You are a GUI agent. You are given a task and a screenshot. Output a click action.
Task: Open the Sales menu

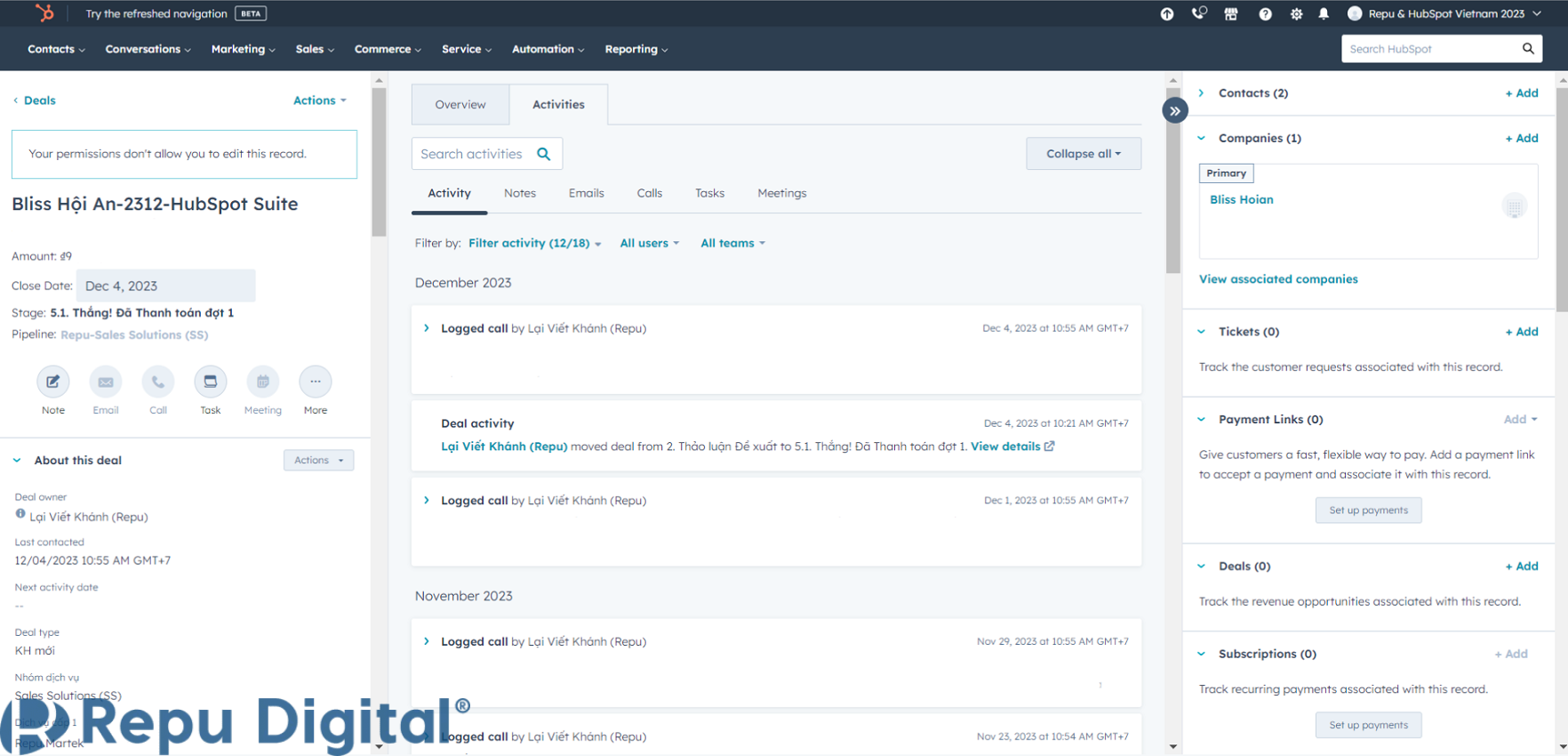click(x=315, y=49)
